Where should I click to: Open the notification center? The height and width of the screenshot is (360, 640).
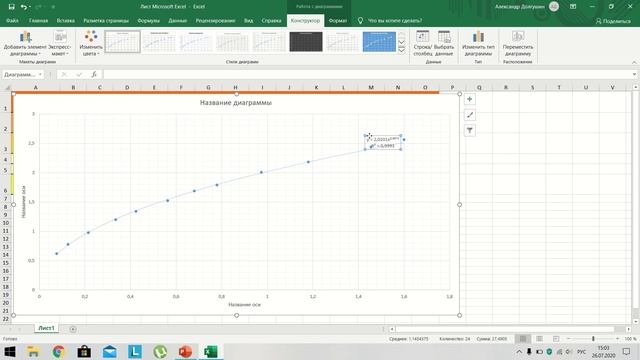[x=627, y=351]
